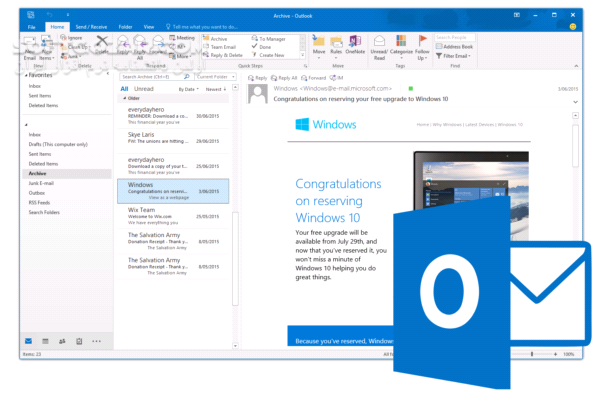The image size is (600, 395).
Task: Click the smiley feedback icon
Action: (572, 26)
